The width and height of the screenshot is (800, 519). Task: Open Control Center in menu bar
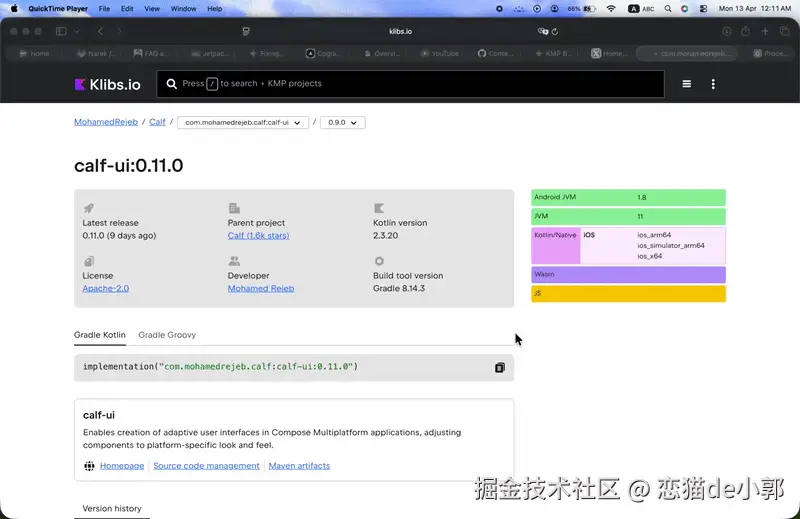pos(703,9)
